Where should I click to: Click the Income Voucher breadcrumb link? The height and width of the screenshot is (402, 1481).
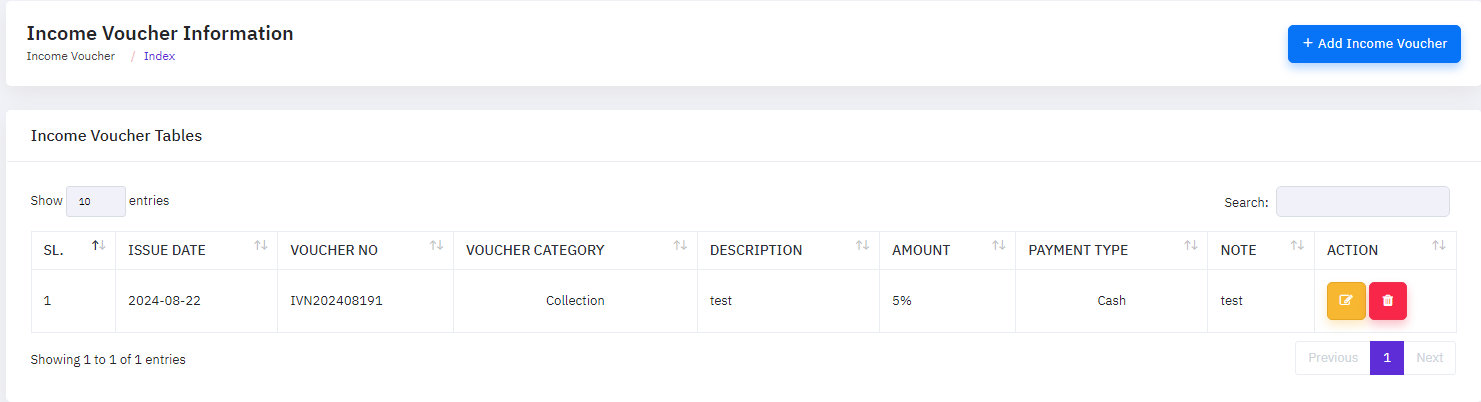71,56
